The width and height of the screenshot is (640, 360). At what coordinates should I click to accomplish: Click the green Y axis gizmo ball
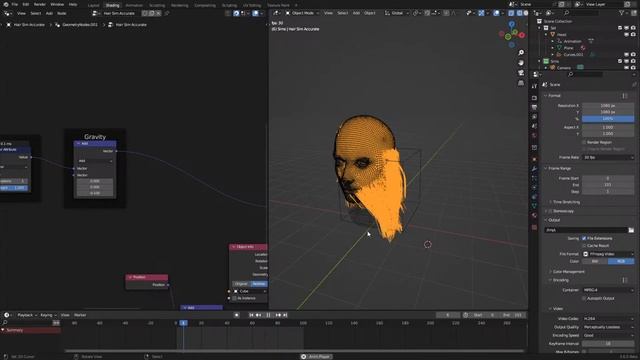pos(508,37)
